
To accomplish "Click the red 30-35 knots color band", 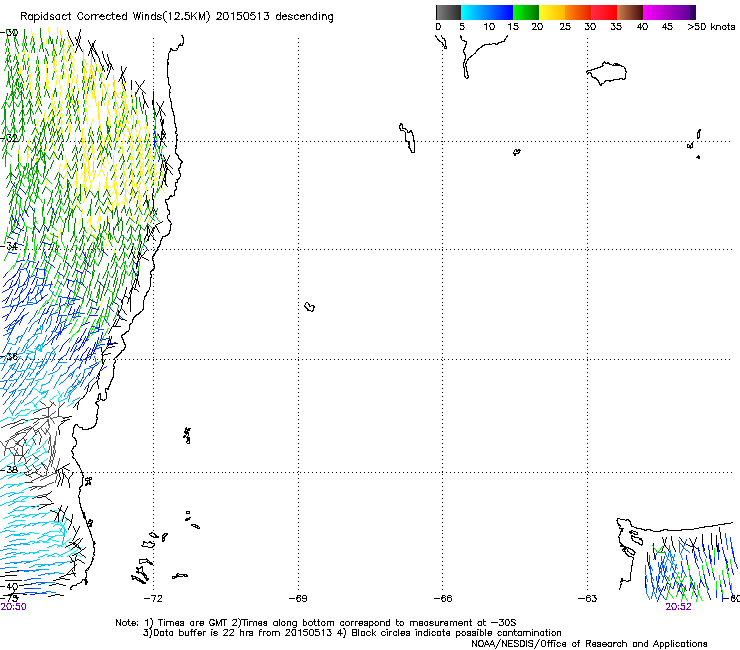I will tap(604, 12).
